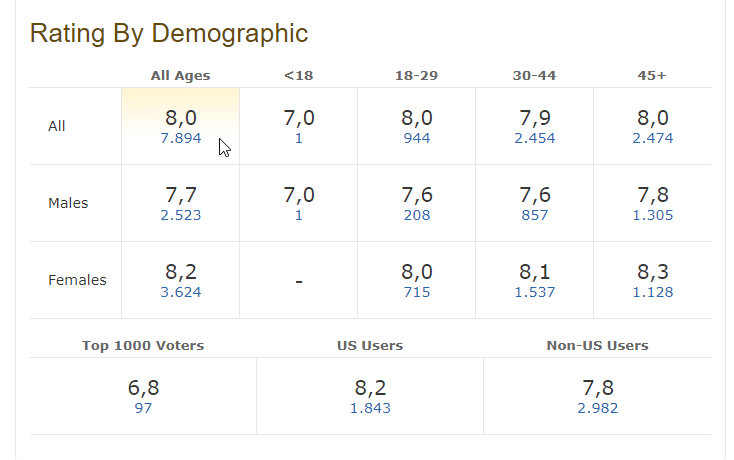Open the 208 votes link for Males 18-29
734x460 pixels.
(417, 215)
